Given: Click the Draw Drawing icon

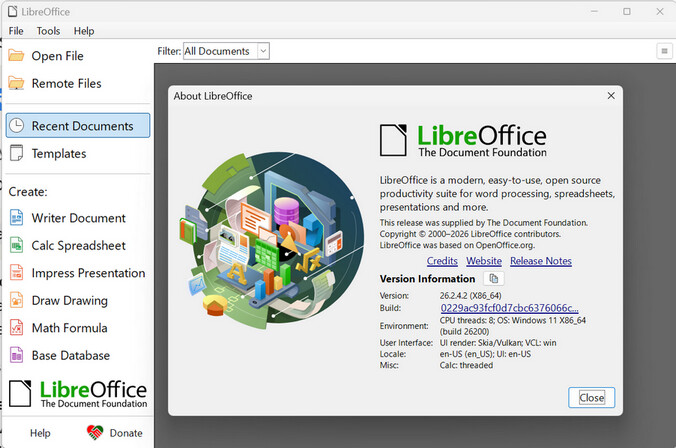Looking at the screenshot, I should coord(16,300).
